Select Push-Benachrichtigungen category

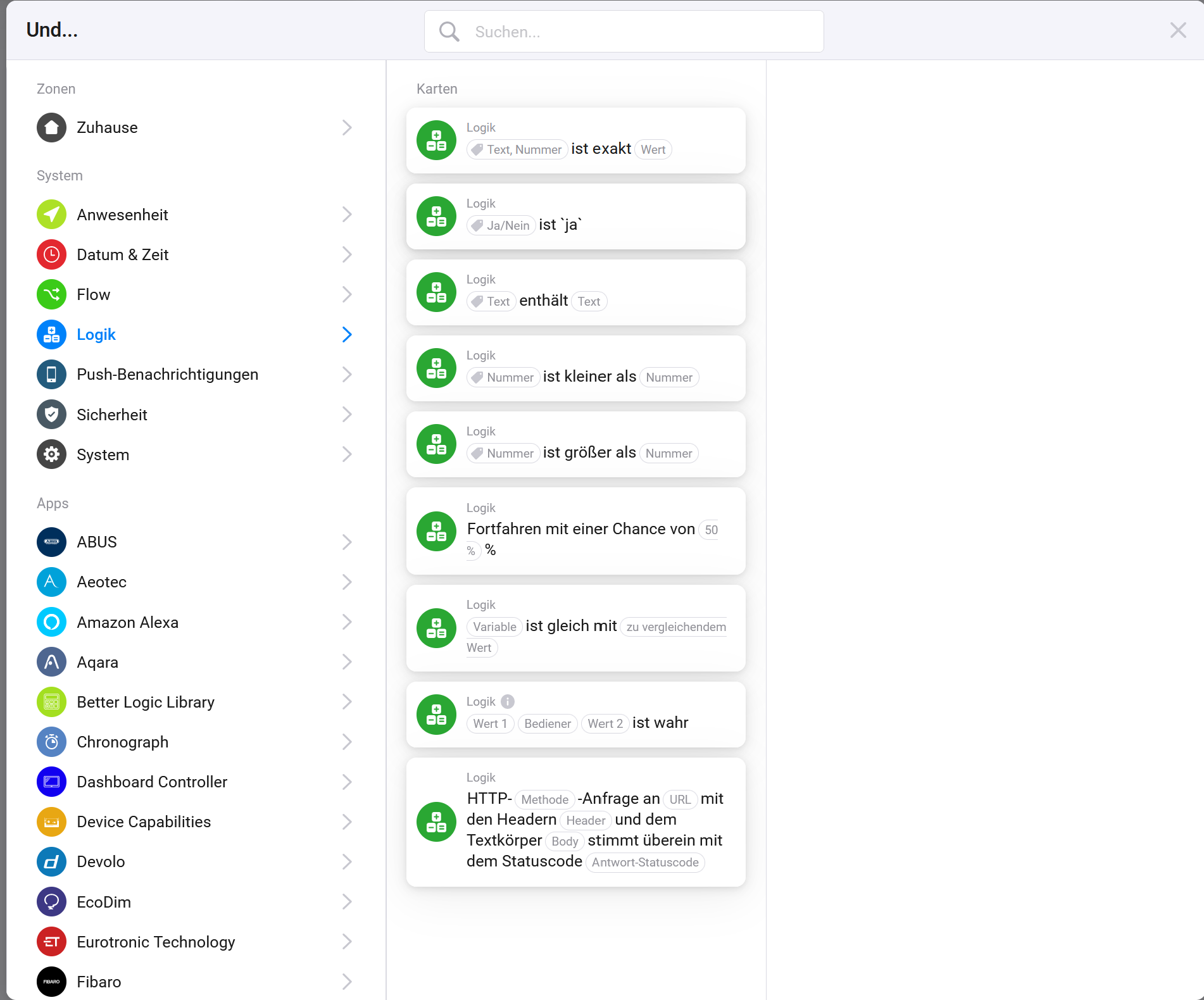tap(195, 375)
